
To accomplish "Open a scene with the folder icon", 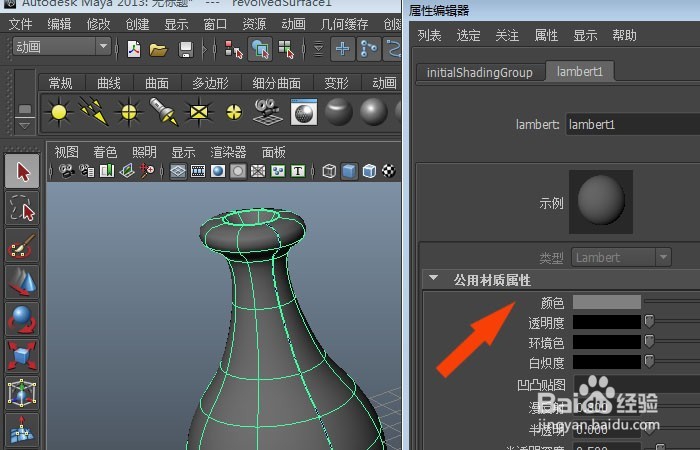I will click(158, 49).
